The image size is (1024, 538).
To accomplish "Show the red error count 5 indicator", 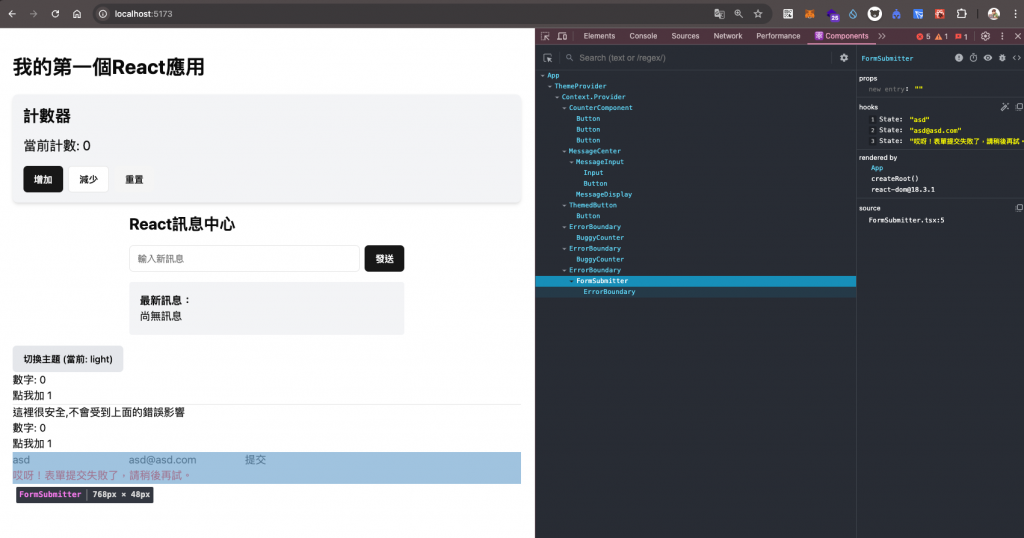I will [x=923, y=37].
